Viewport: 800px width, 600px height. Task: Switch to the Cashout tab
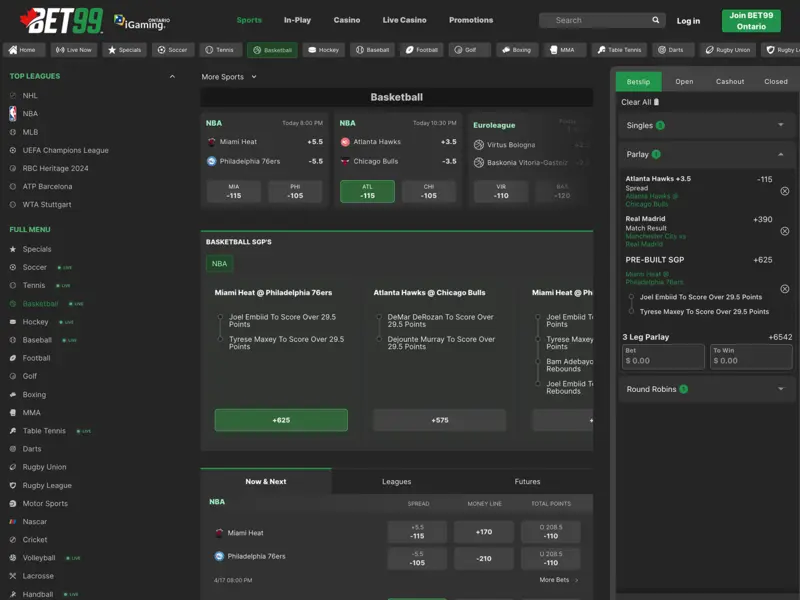click(730, 82)
